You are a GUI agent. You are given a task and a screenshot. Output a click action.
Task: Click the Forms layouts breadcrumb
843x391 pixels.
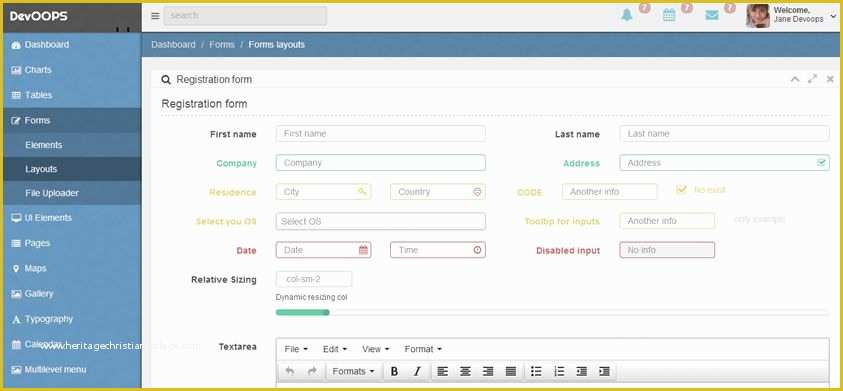pyautogui.click(x=276, y=45)
